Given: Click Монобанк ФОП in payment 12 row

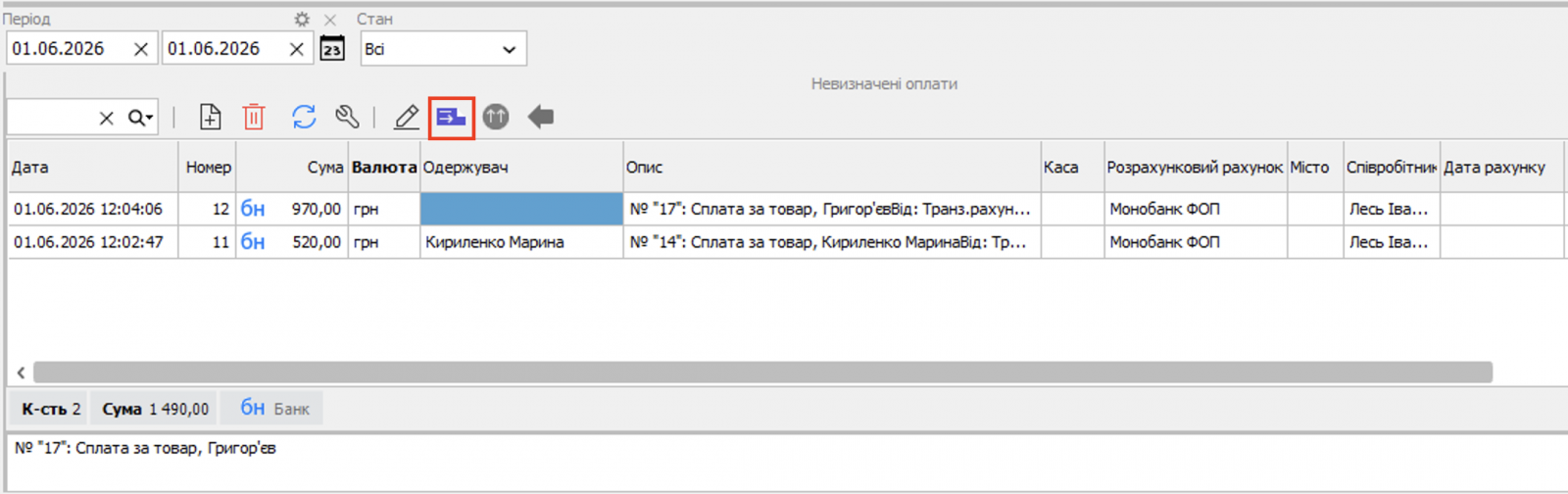Looking at the screenshot, I should [x=1195, y=209].
